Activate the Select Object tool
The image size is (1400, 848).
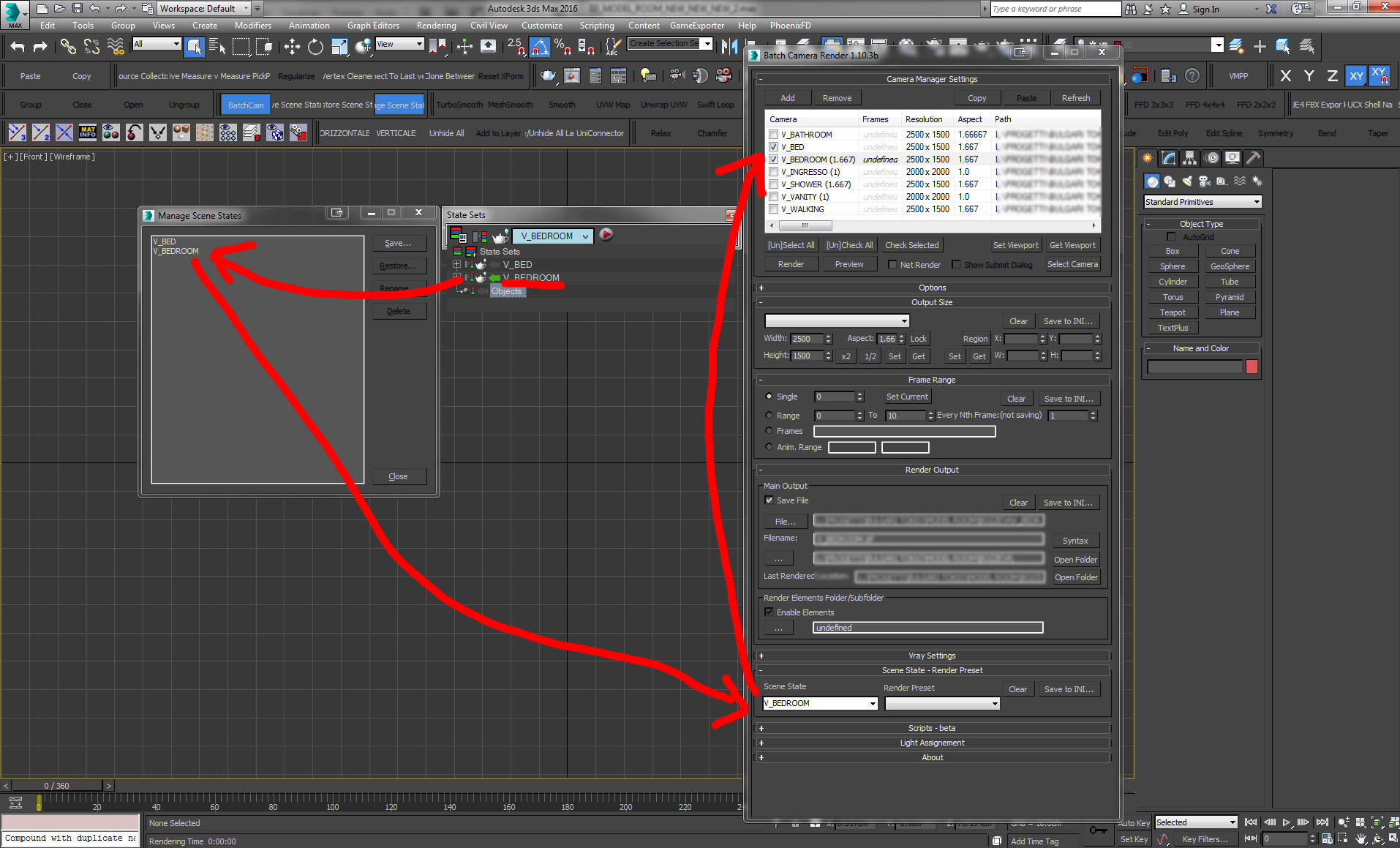click(x=195, y=47)
